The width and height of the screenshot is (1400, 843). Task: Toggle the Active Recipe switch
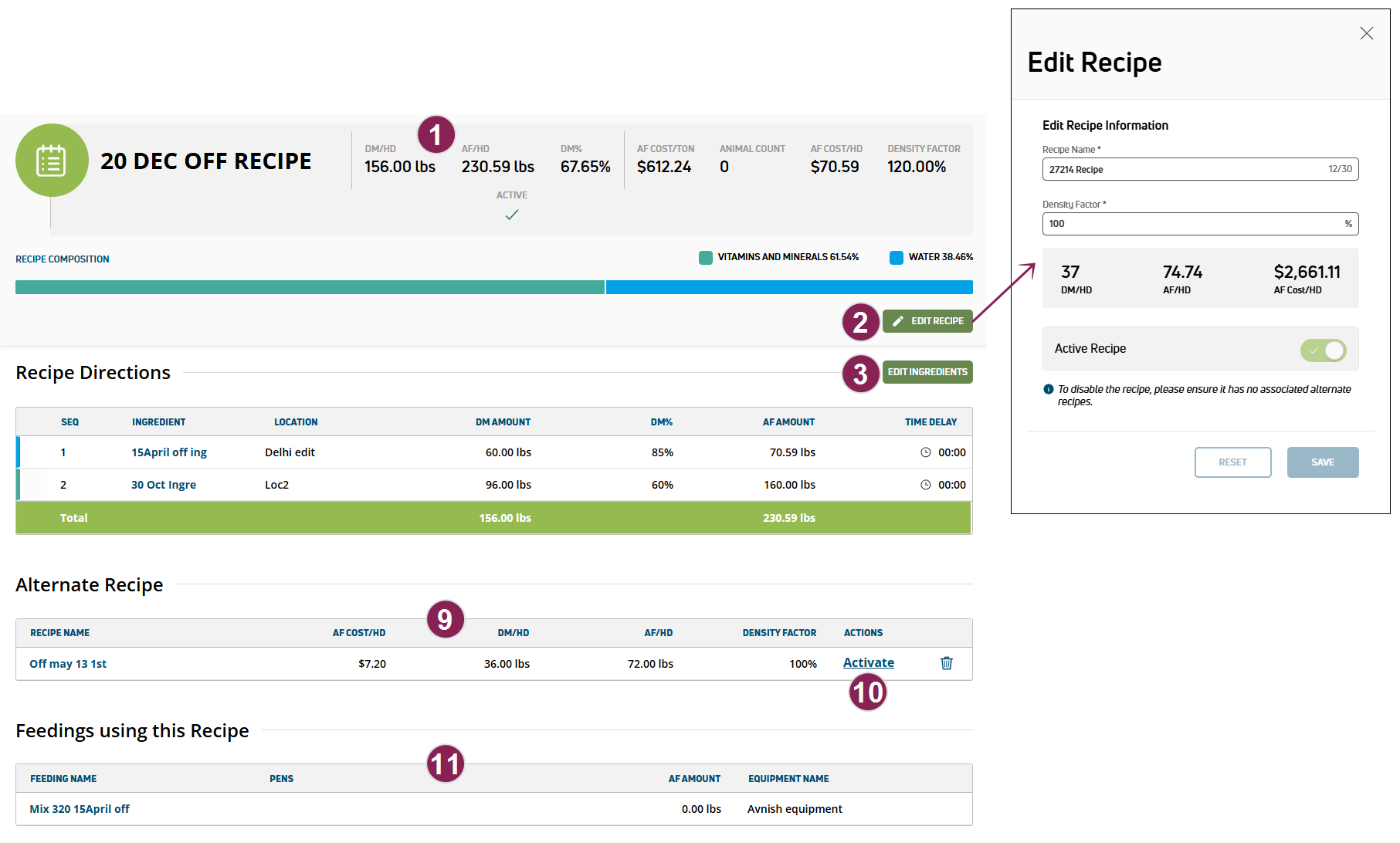[1323, 350]
